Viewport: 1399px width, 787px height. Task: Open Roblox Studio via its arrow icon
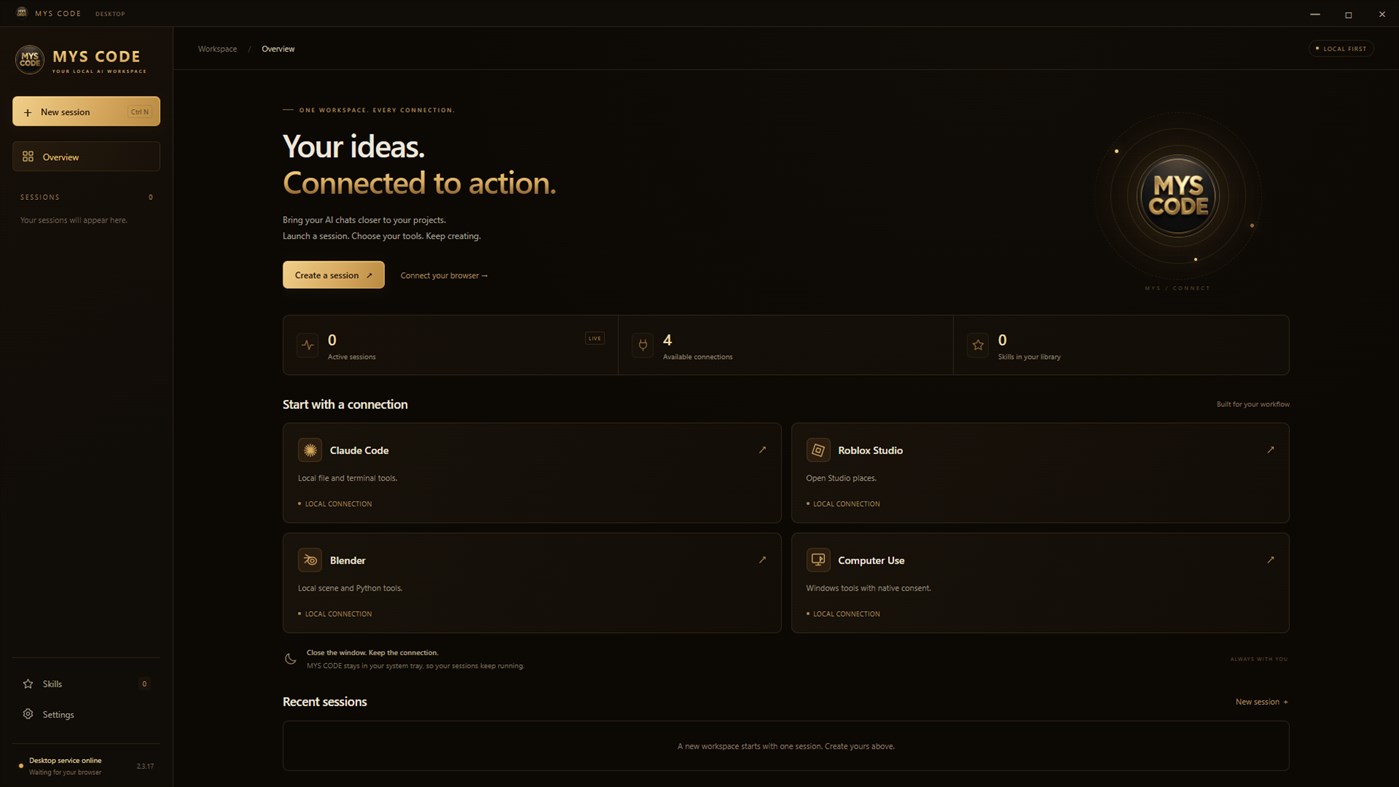(x=1270, y=450)
